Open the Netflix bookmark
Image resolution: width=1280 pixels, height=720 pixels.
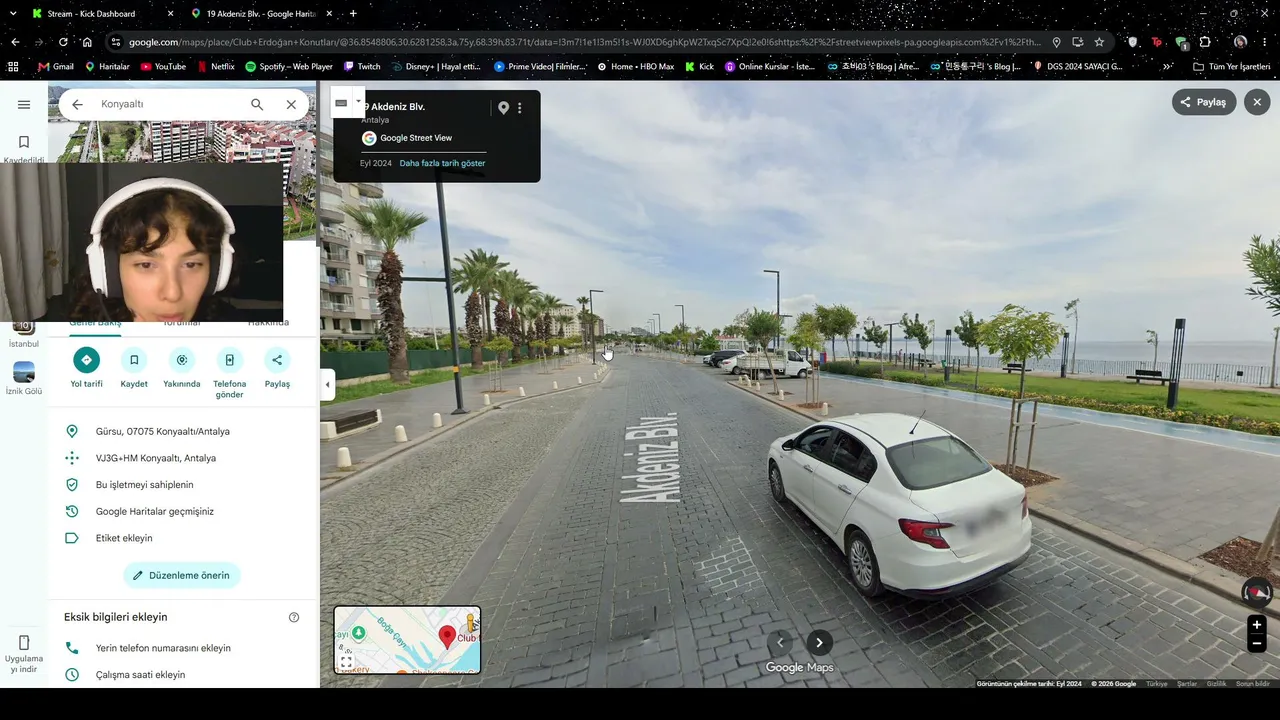pos(215,67)
